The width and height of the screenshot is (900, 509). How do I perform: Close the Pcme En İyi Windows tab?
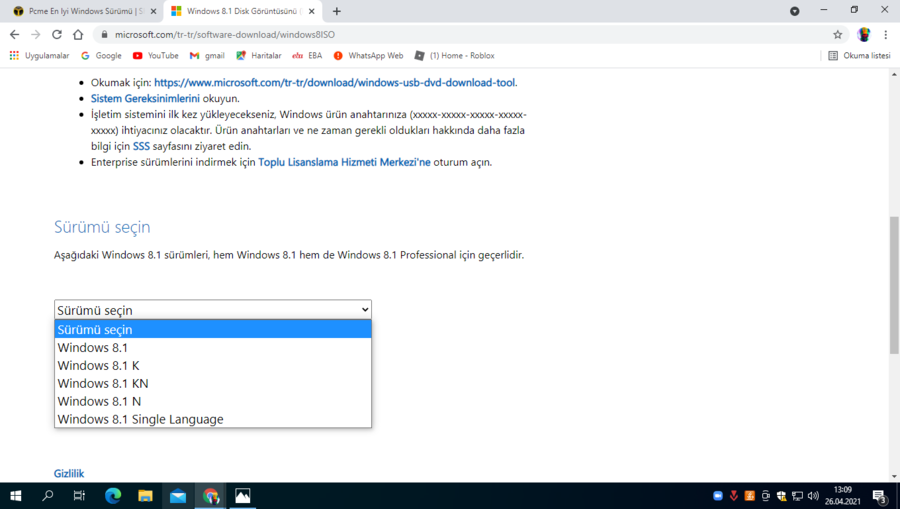point(153,11)
